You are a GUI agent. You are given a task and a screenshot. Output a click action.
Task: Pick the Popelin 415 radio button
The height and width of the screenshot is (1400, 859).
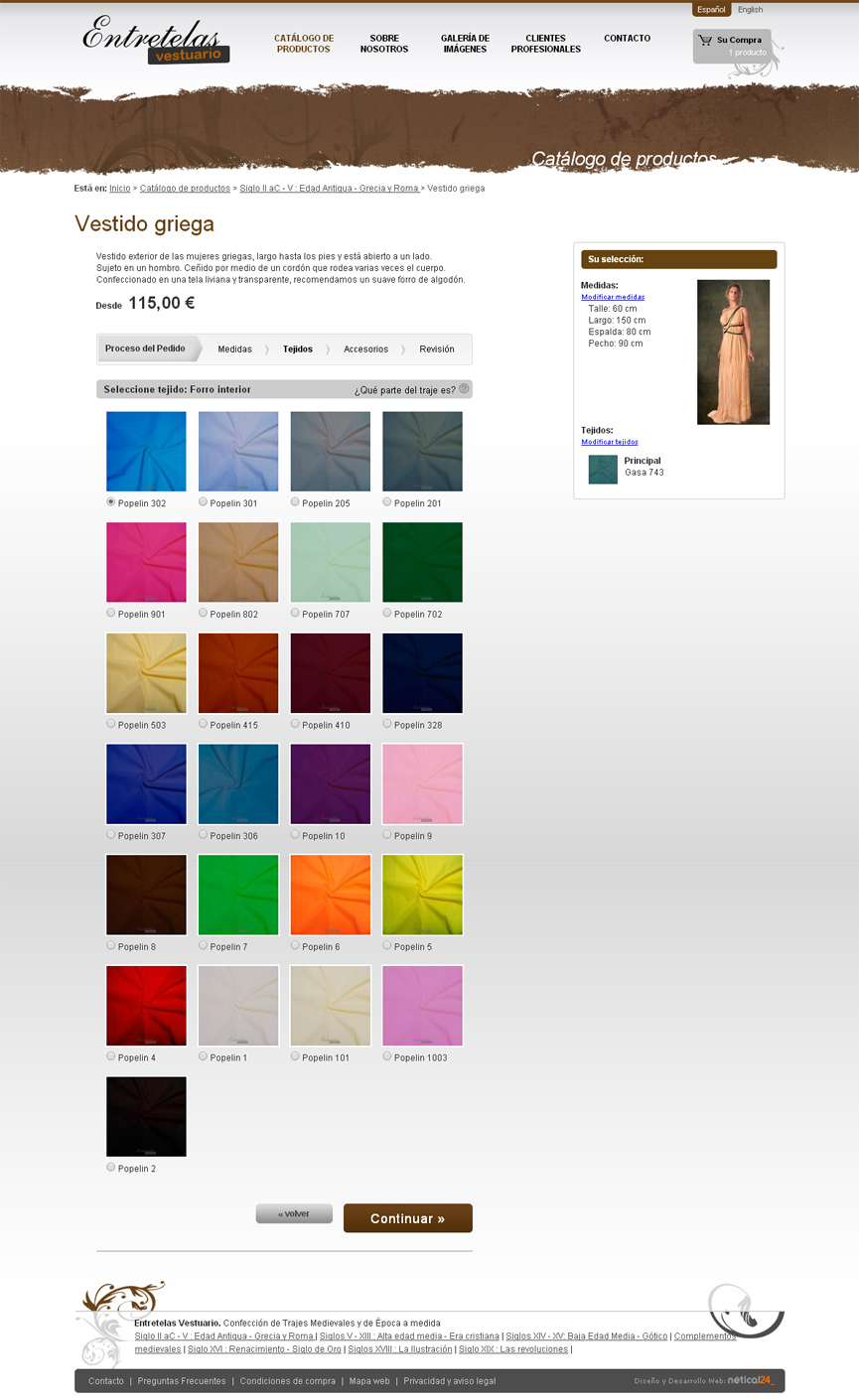[x=204, y=724]
